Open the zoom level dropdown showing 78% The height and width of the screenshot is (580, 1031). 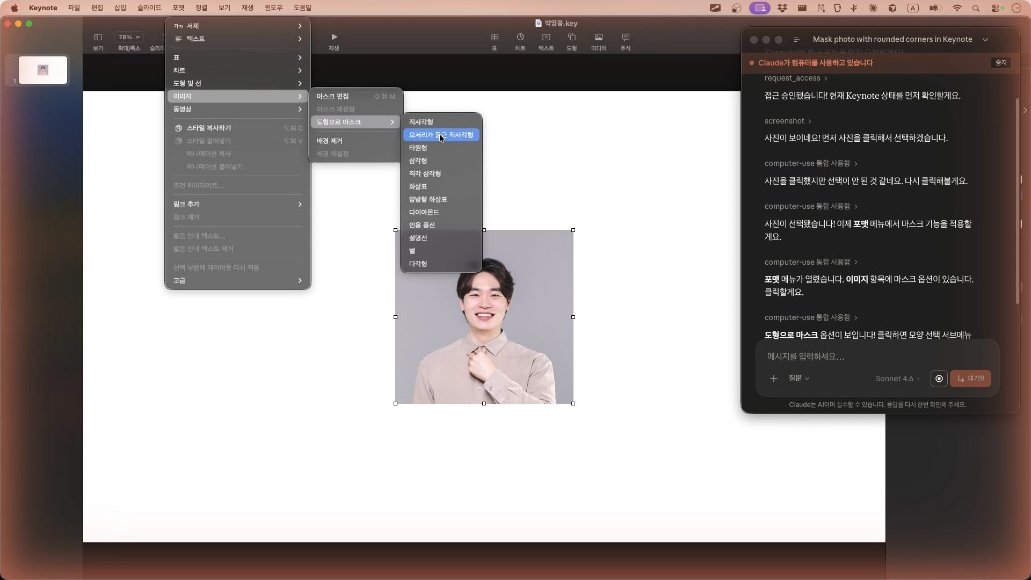tap(128, 37)
